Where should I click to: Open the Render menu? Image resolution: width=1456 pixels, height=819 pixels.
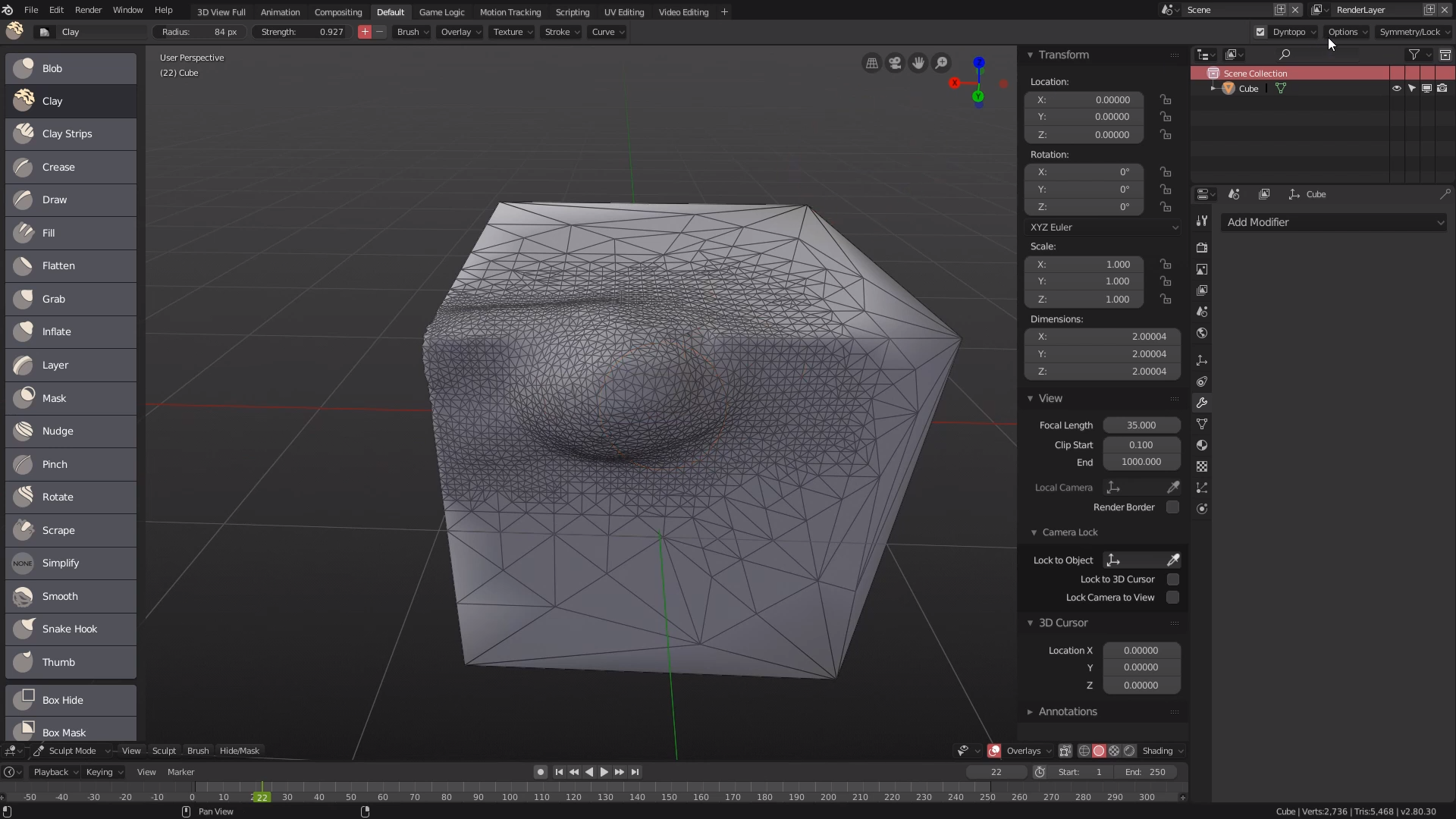[x=88, y=10]
